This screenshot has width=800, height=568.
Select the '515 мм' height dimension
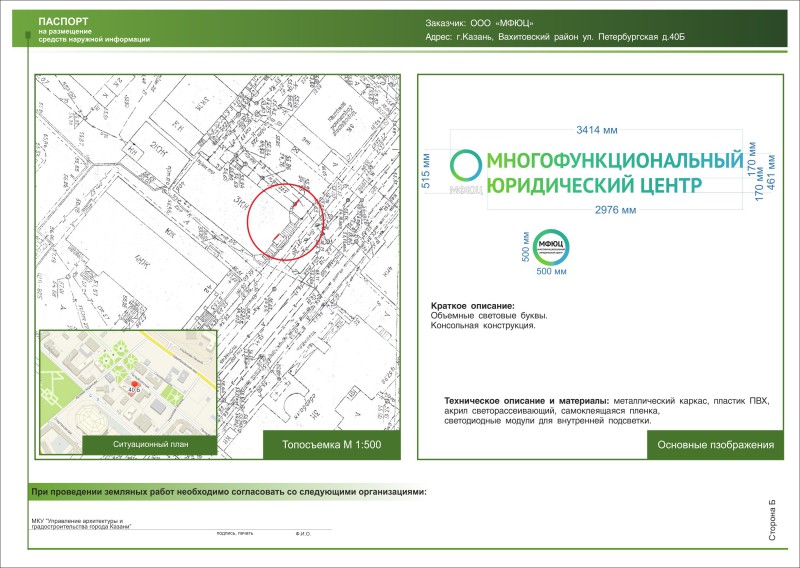[x=427, y=170]
